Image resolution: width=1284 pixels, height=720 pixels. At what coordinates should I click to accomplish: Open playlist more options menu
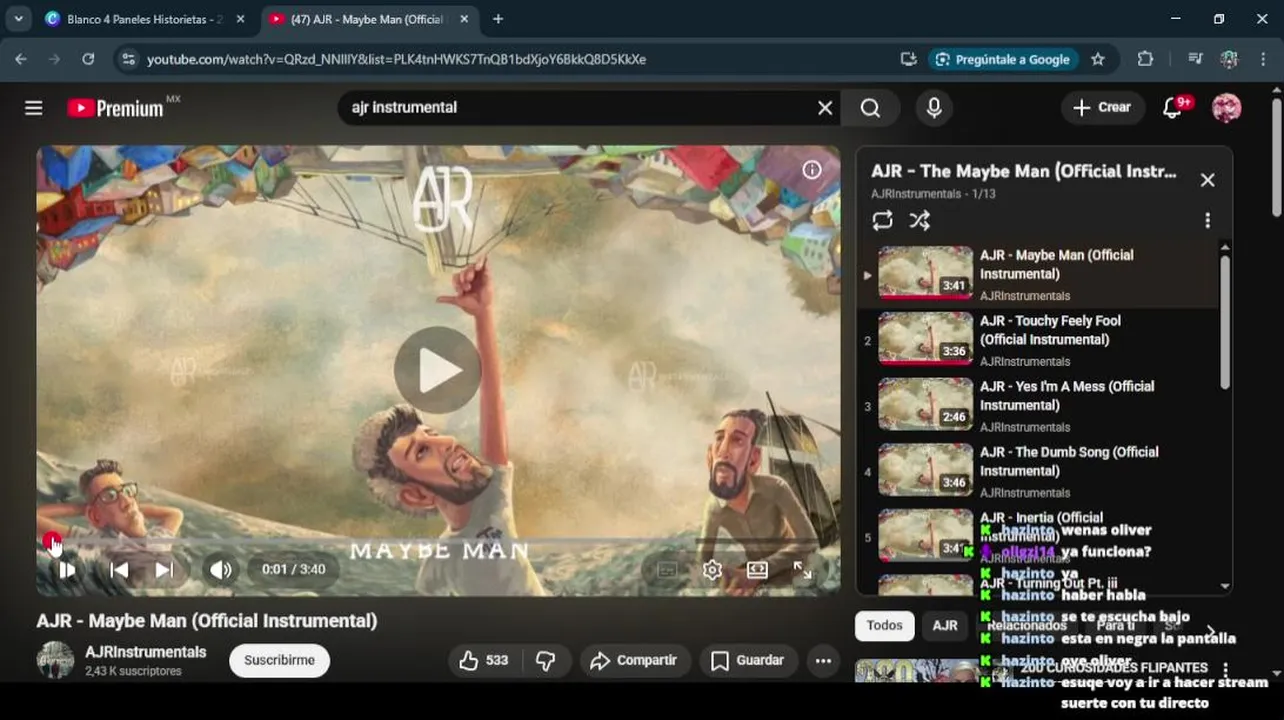point(1207,221)
